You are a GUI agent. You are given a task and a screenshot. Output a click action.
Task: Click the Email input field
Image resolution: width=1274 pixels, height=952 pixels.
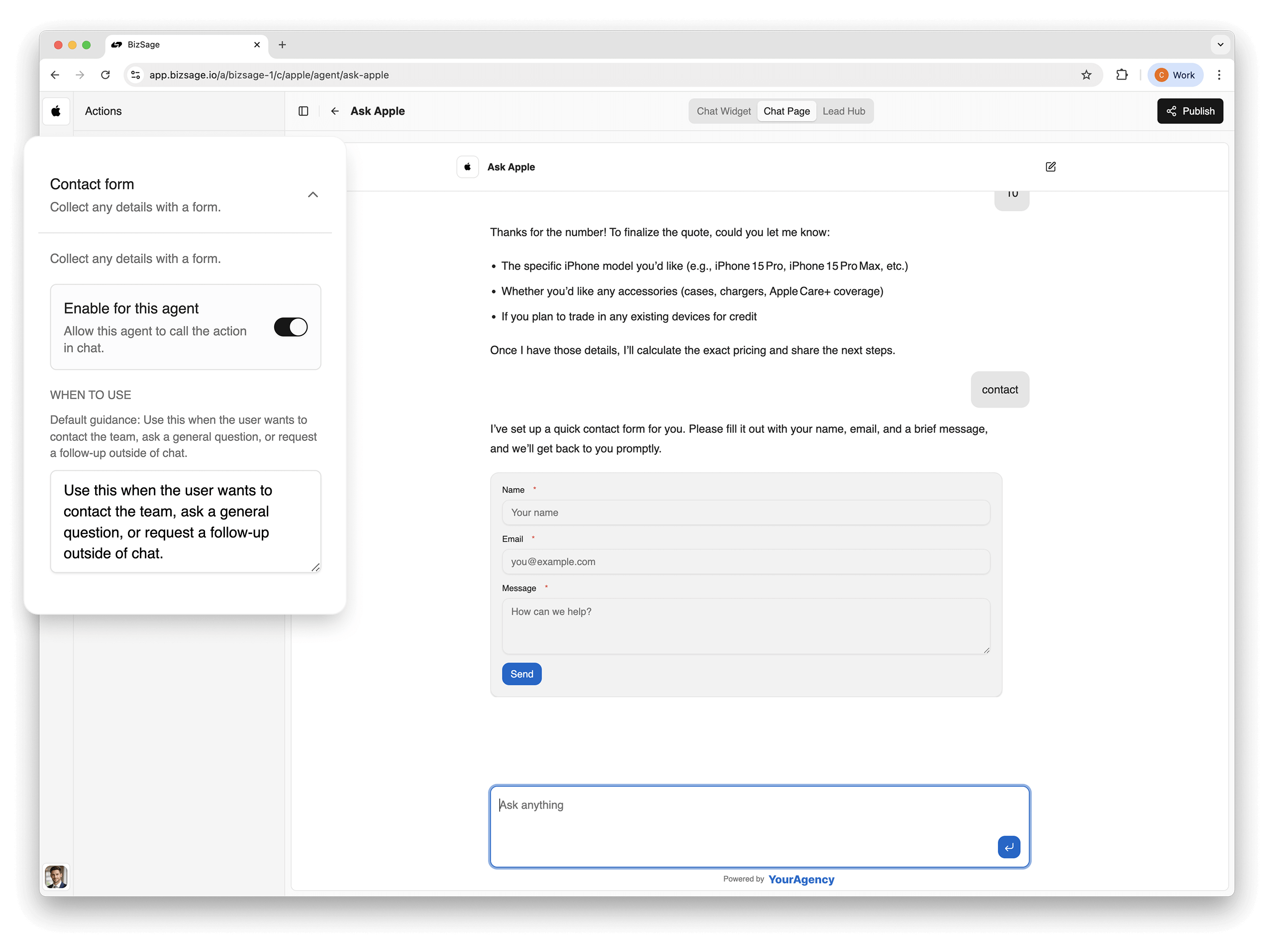[746, 561]
